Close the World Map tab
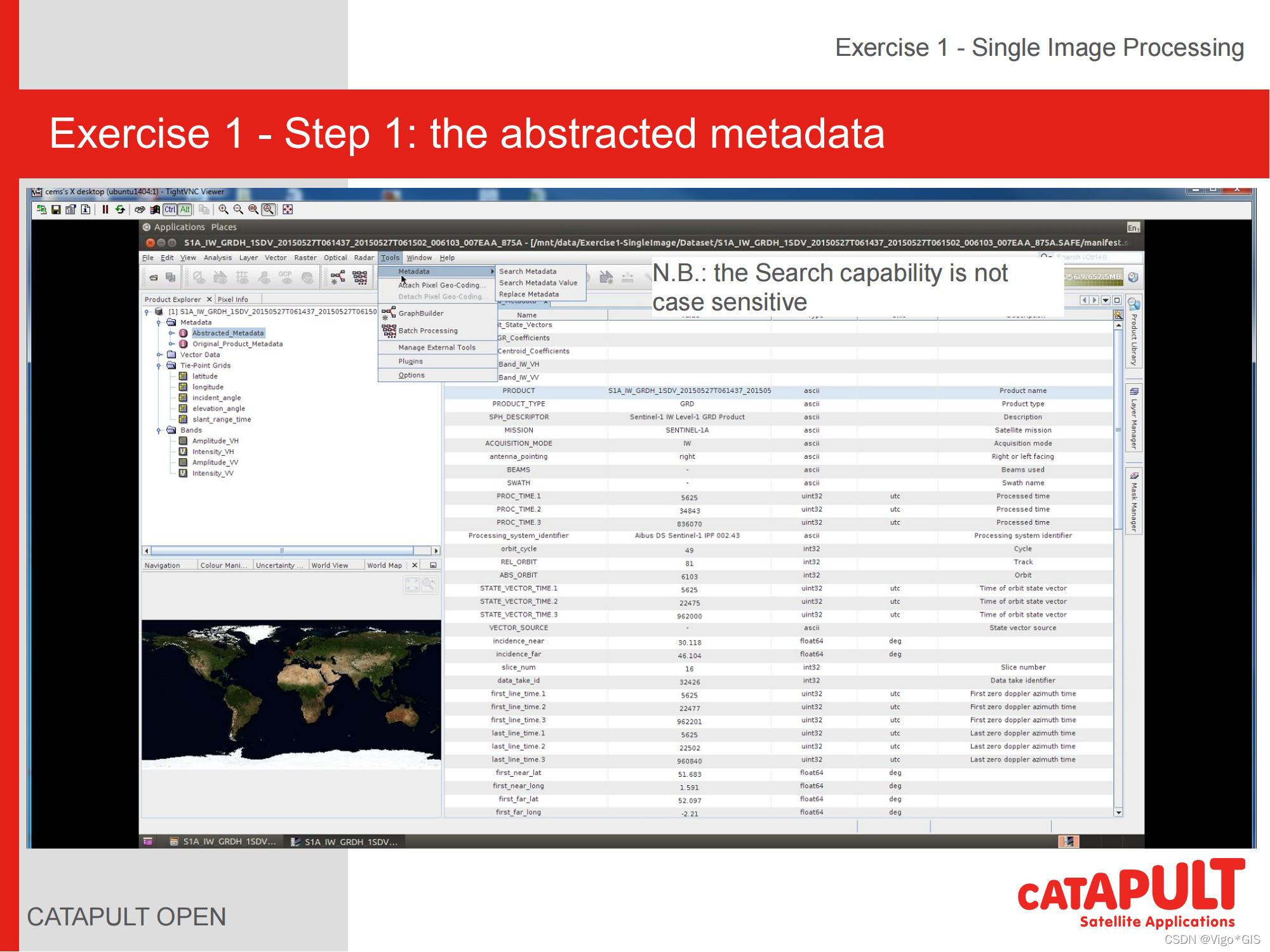1270x952 pixels. pos(415,565)
